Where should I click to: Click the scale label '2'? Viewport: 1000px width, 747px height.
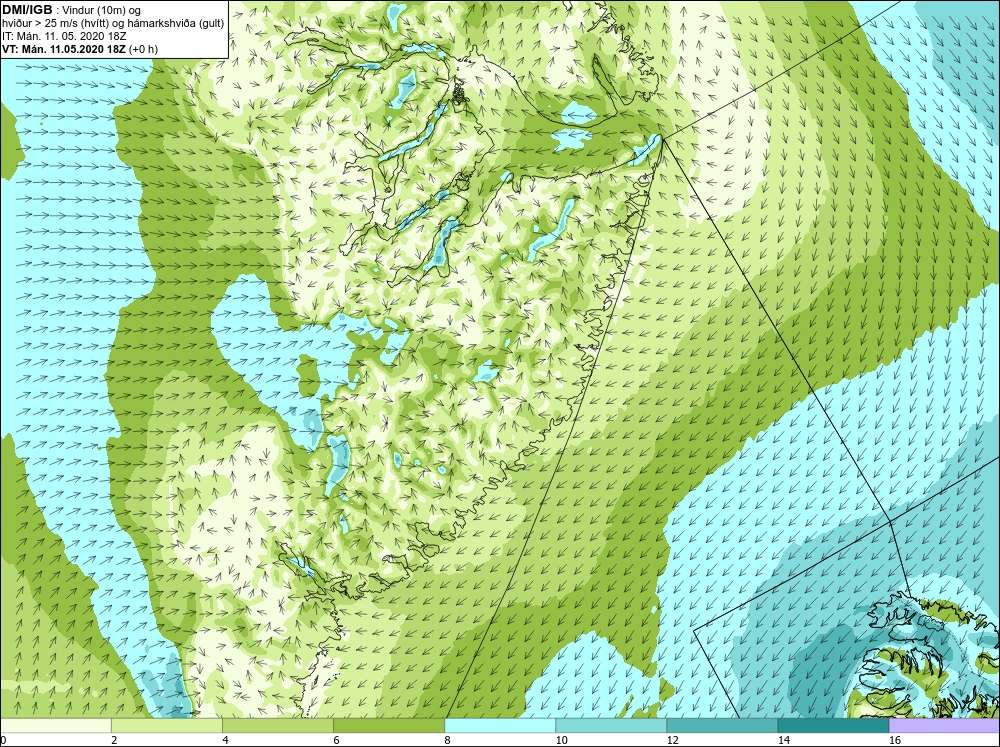coord(114,740)
